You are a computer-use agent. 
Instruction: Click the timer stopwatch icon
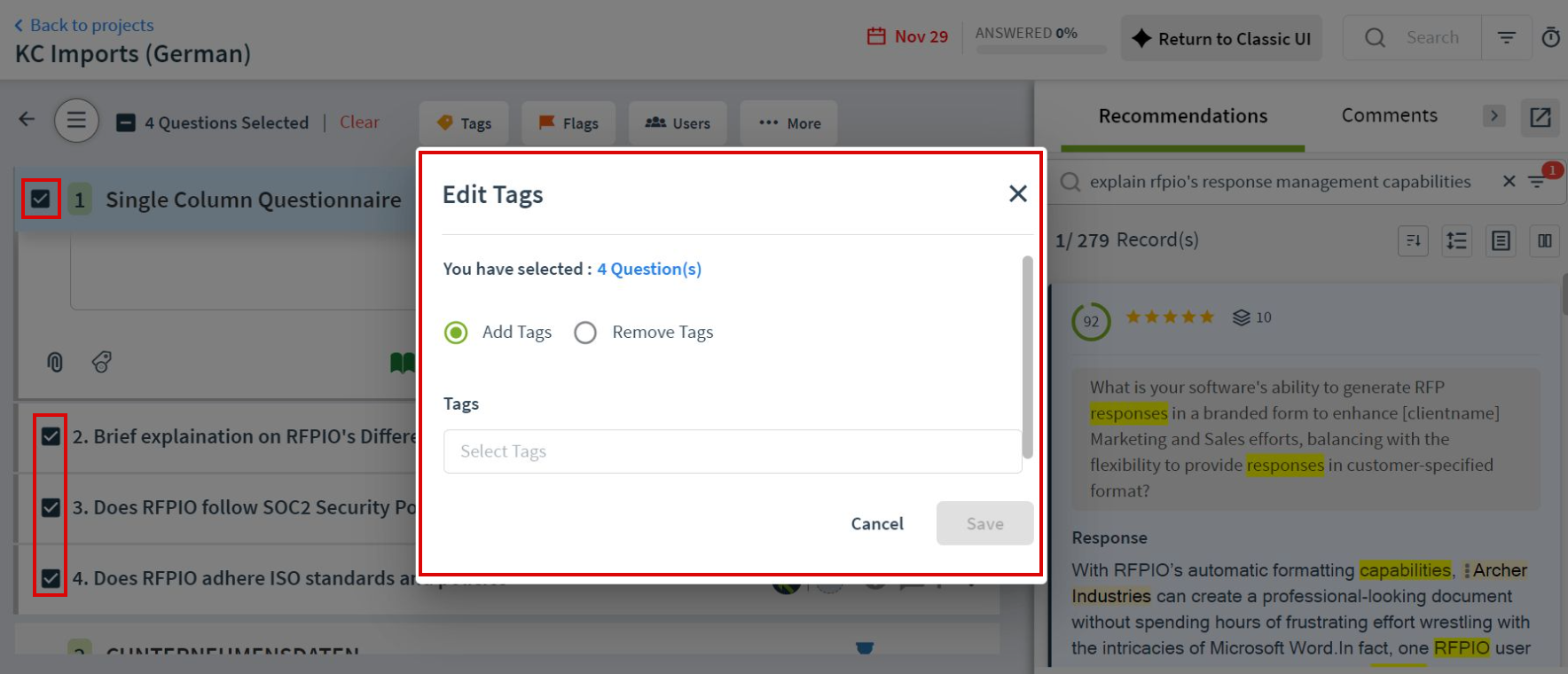[1550, 37]
